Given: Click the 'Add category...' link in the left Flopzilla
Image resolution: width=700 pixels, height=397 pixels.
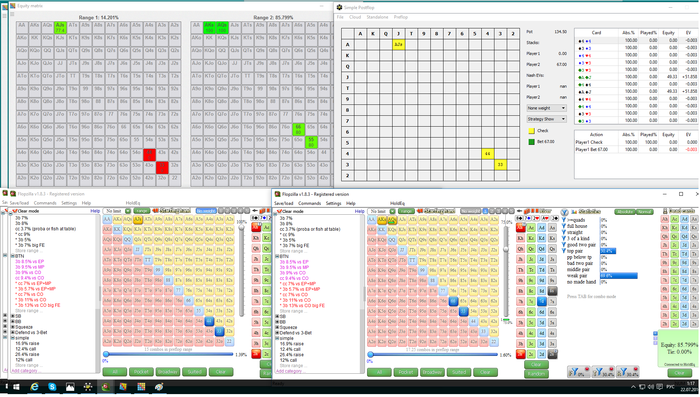Looking at the screenshot, I should click(25, 371).
